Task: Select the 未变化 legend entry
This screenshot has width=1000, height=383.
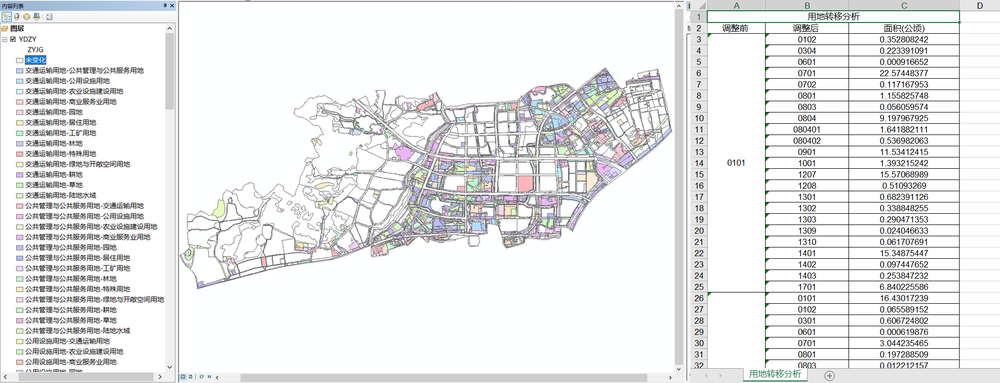Action: tap(36, 60)
